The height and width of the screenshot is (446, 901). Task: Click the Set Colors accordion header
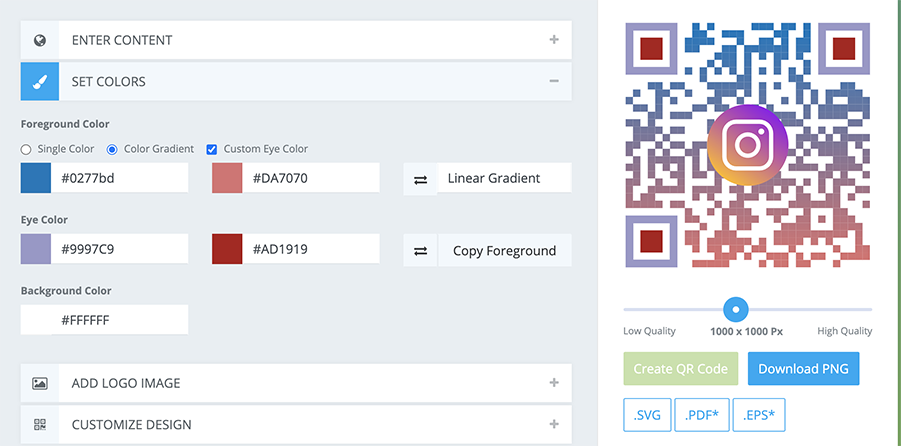[296, 82]
